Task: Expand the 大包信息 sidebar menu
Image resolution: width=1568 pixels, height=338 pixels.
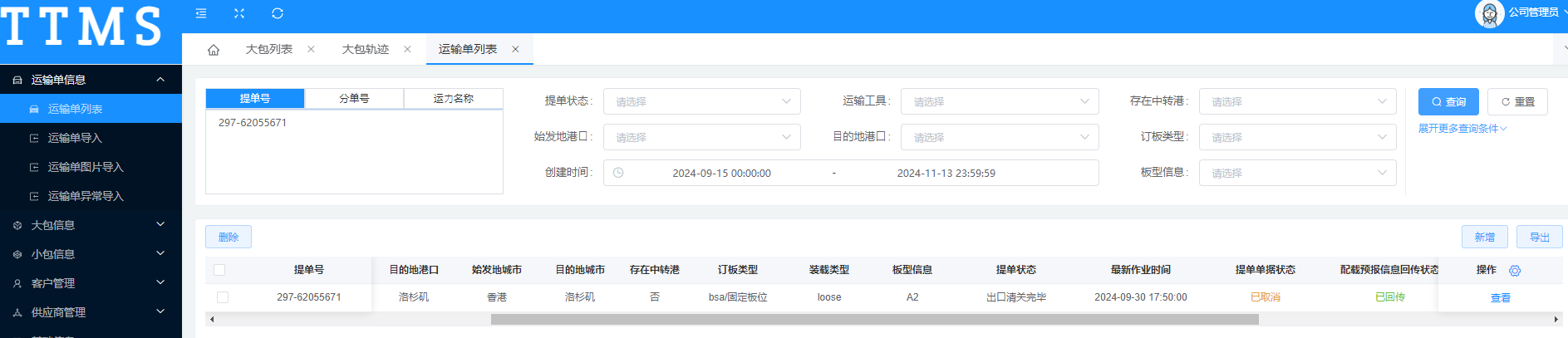Action: [91, 225]
